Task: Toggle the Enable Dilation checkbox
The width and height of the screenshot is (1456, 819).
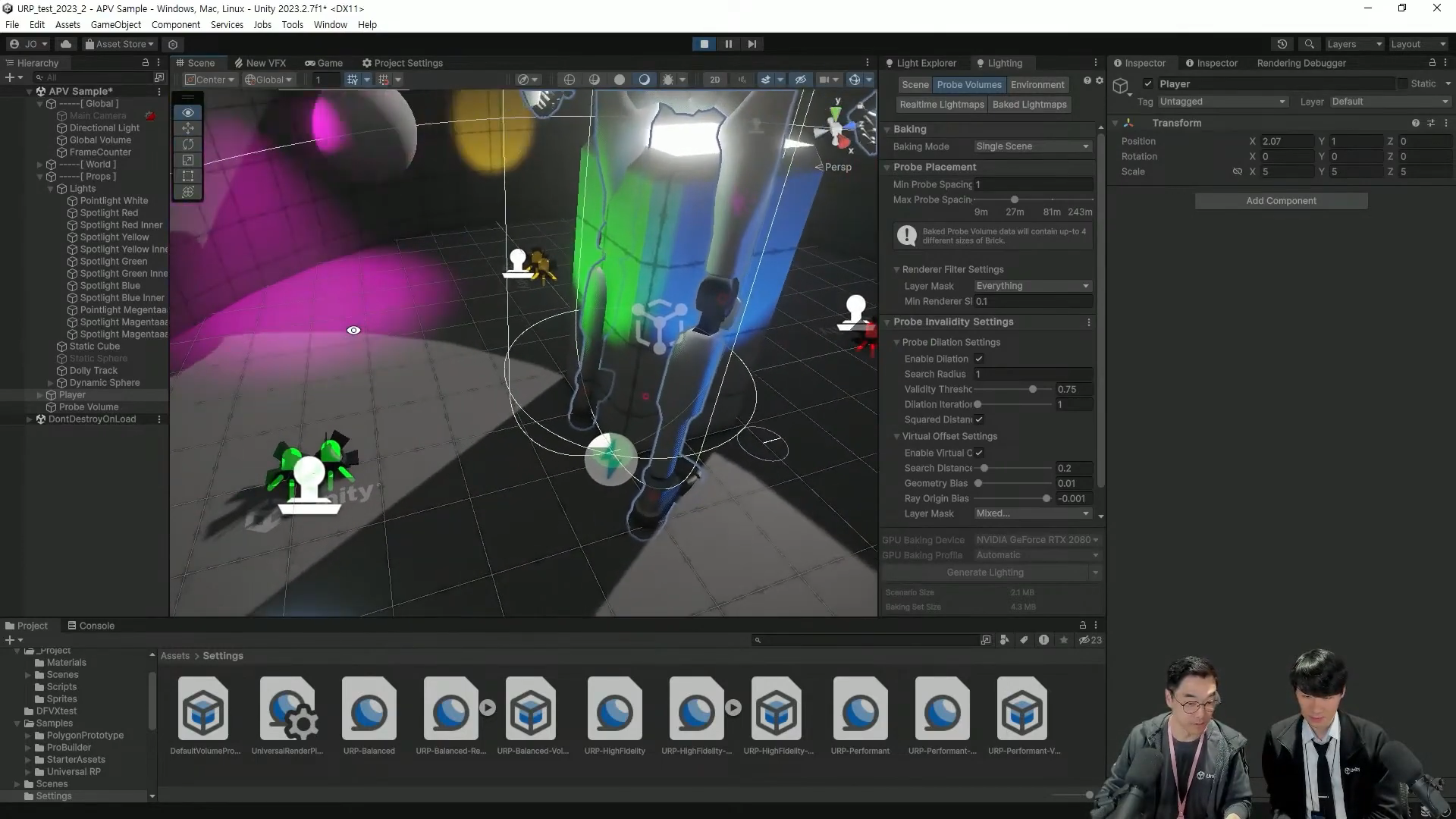Action: [979, 359]
